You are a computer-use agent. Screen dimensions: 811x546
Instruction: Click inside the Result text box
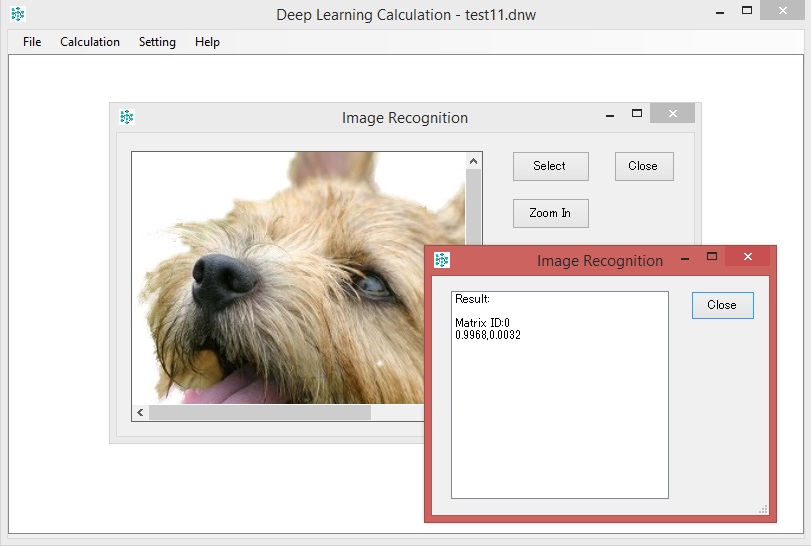560,395
